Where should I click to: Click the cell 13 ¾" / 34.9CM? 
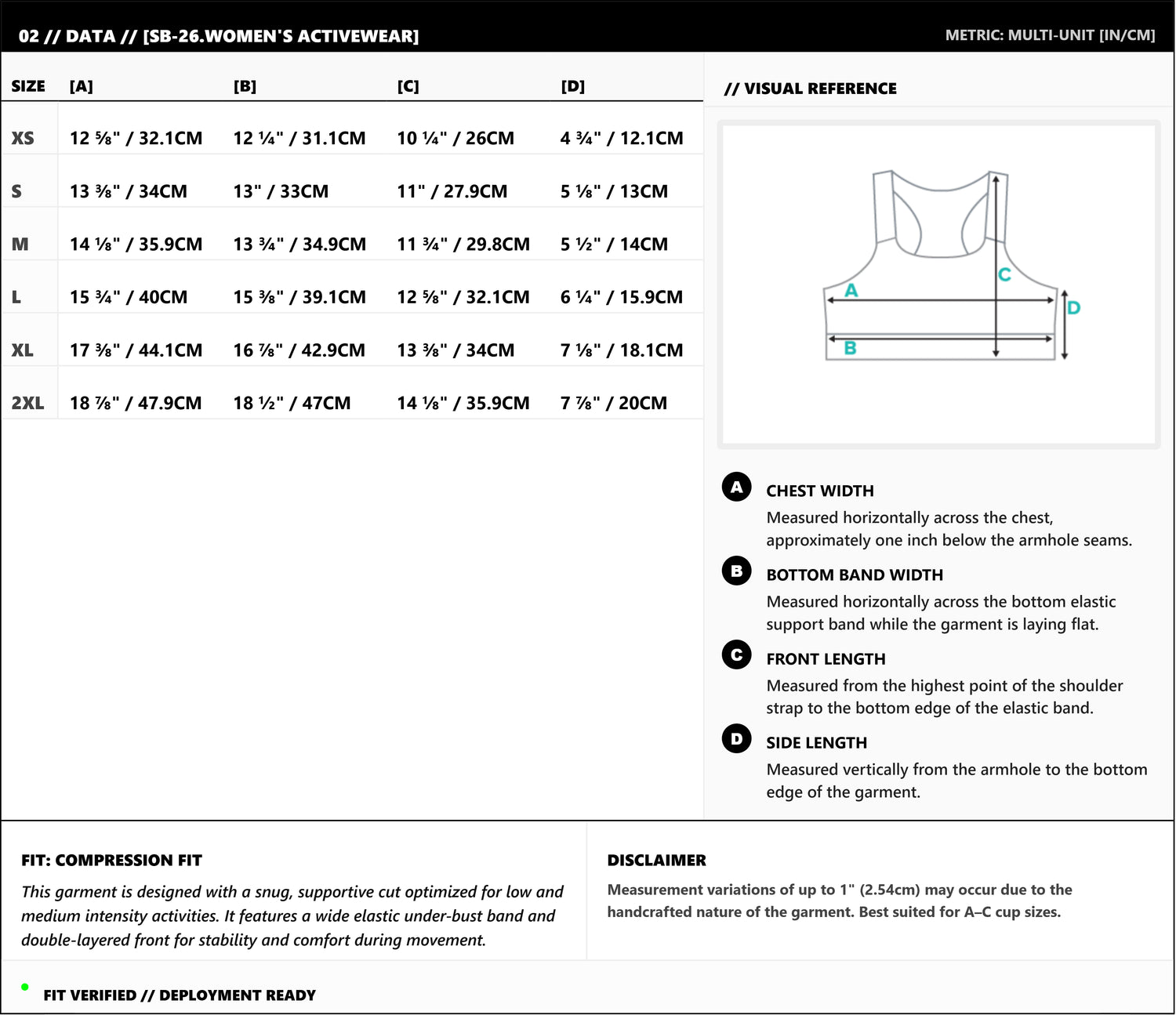[x=299, y=244]
